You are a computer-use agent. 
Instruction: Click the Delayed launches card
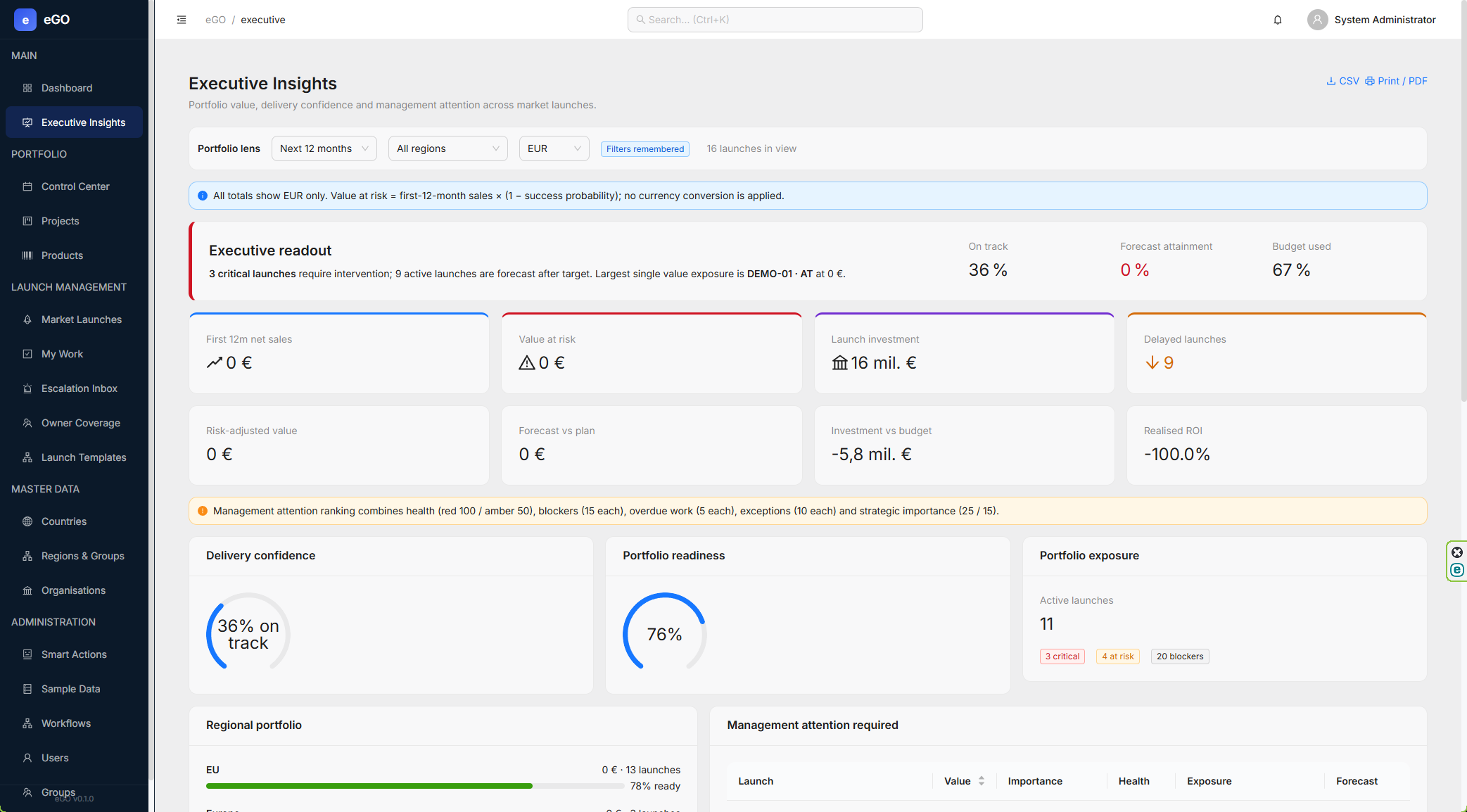1276,353
